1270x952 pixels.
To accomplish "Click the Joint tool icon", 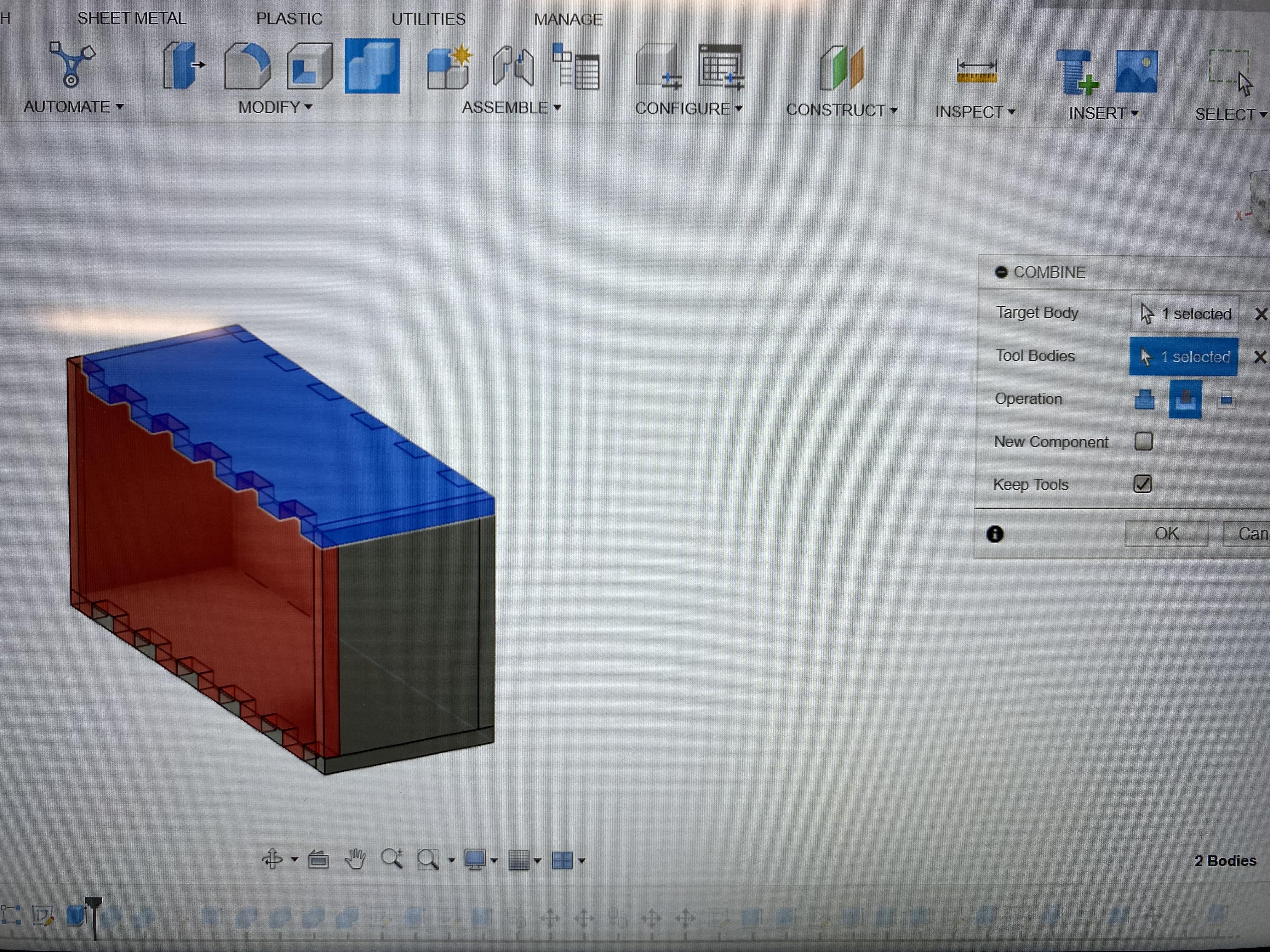I will coord(513,67).
